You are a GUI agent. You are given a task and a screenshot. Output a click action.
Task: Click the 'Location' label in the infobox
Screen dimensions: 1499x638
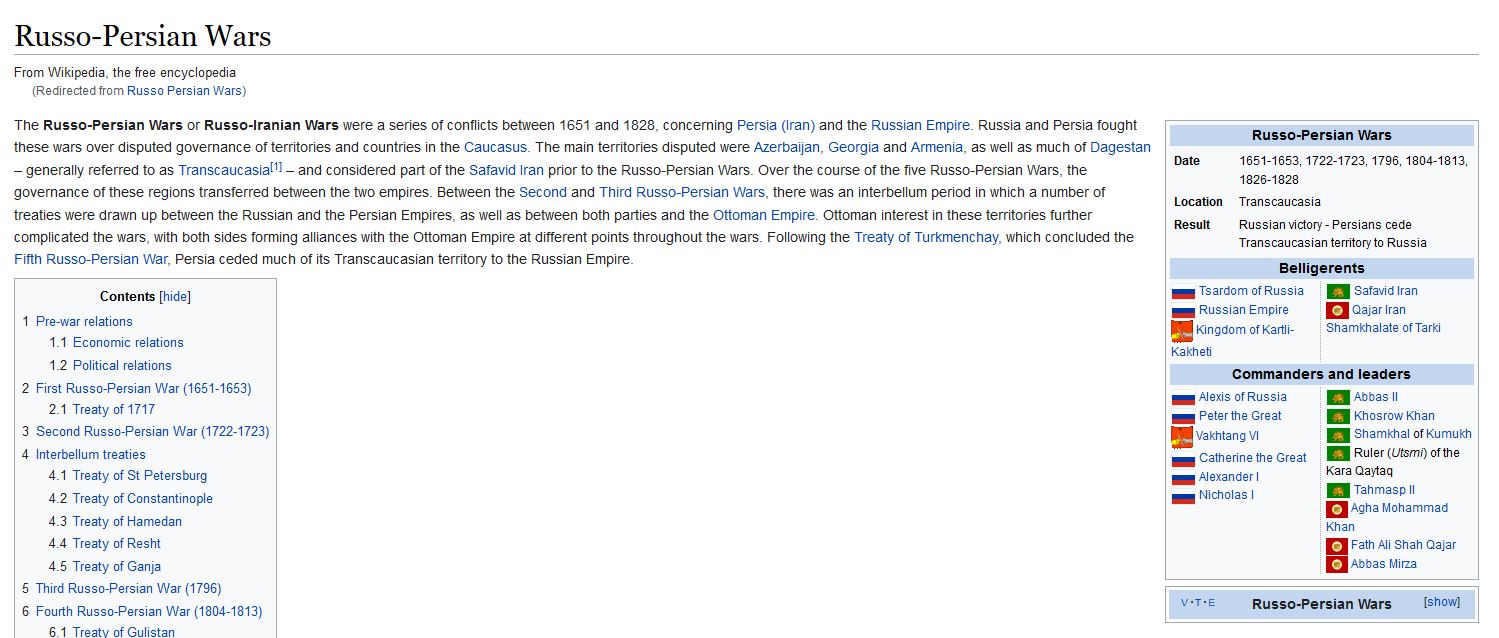click(x=1198, y=202)
